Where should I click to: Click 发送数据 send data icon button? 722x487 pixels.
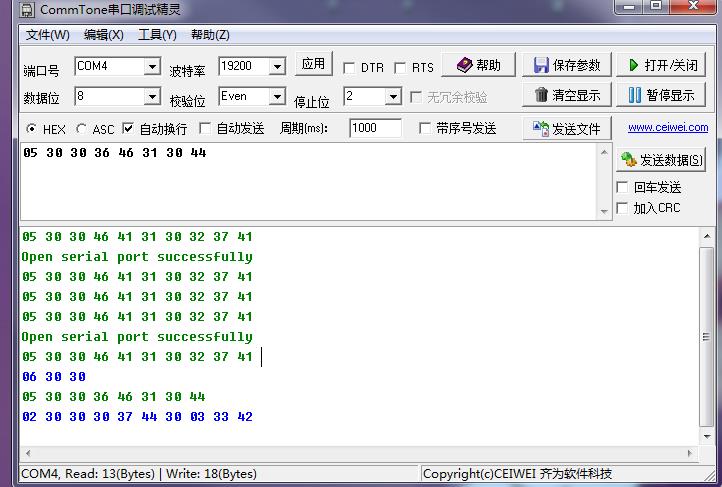coord(661,160)
